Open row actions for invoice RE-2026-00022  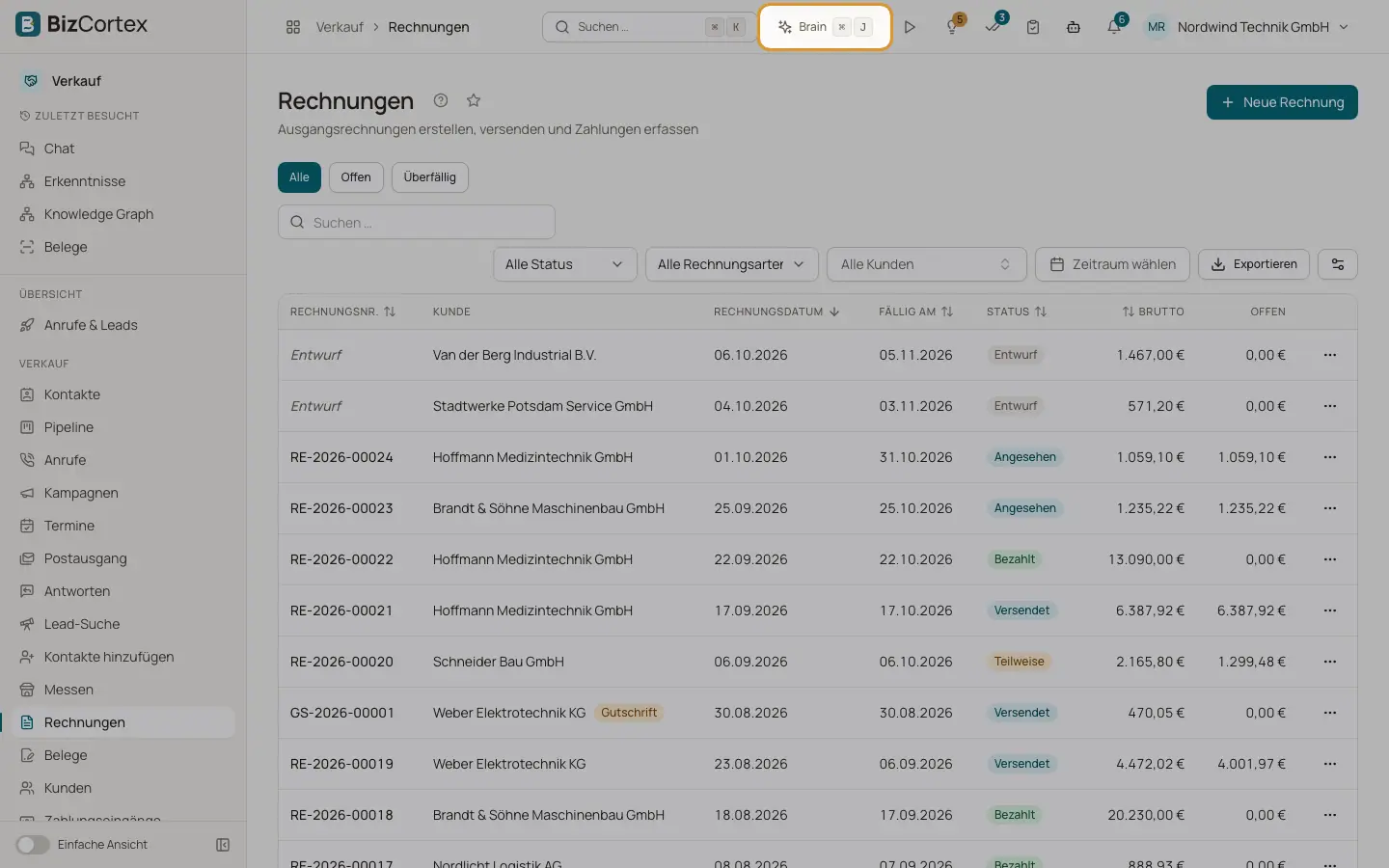click(x=1330, y=559)
